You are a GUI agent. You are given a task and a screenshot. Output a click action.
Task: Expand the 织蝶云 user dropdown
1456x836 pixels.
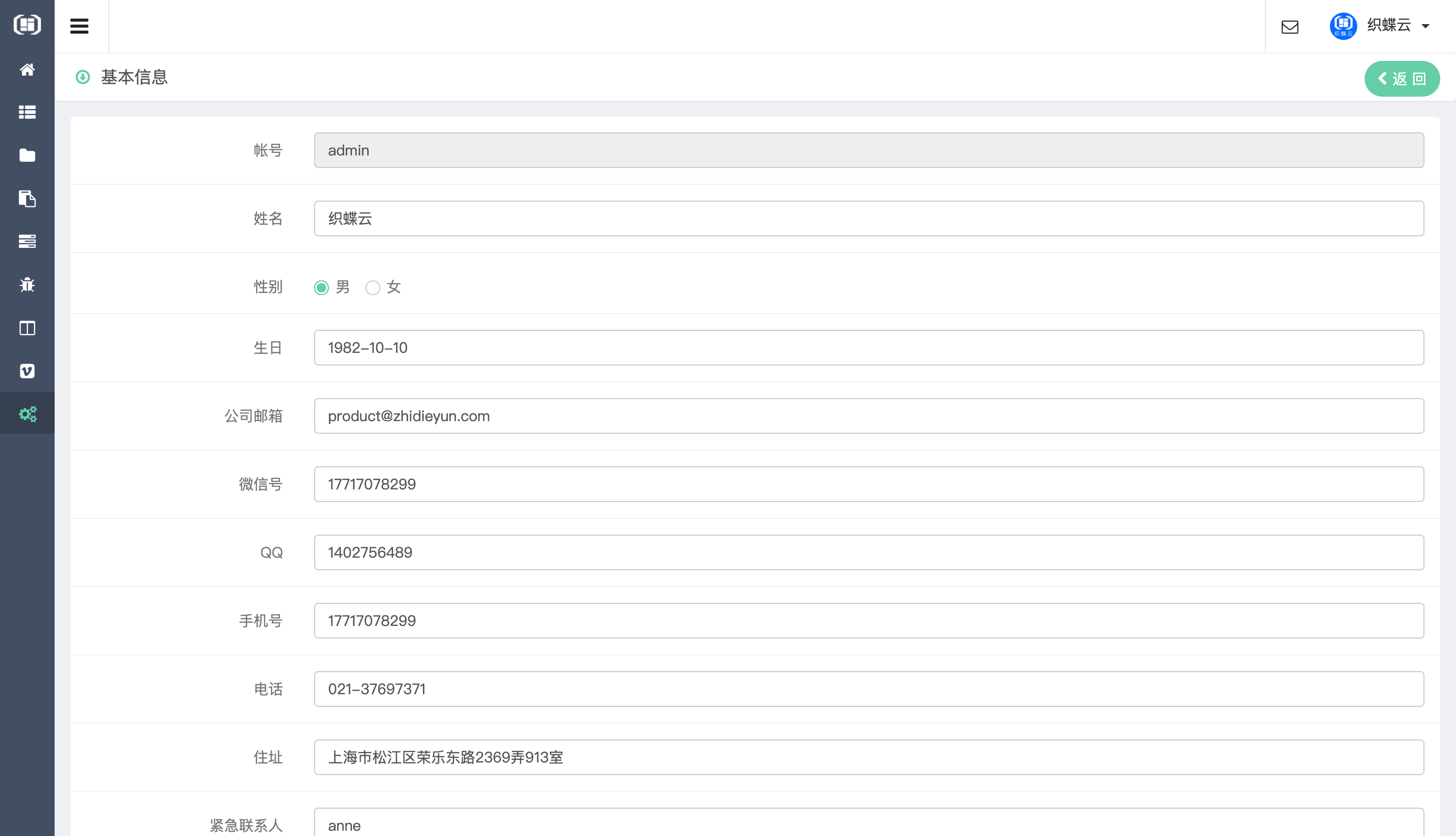tap(1388, 26)
